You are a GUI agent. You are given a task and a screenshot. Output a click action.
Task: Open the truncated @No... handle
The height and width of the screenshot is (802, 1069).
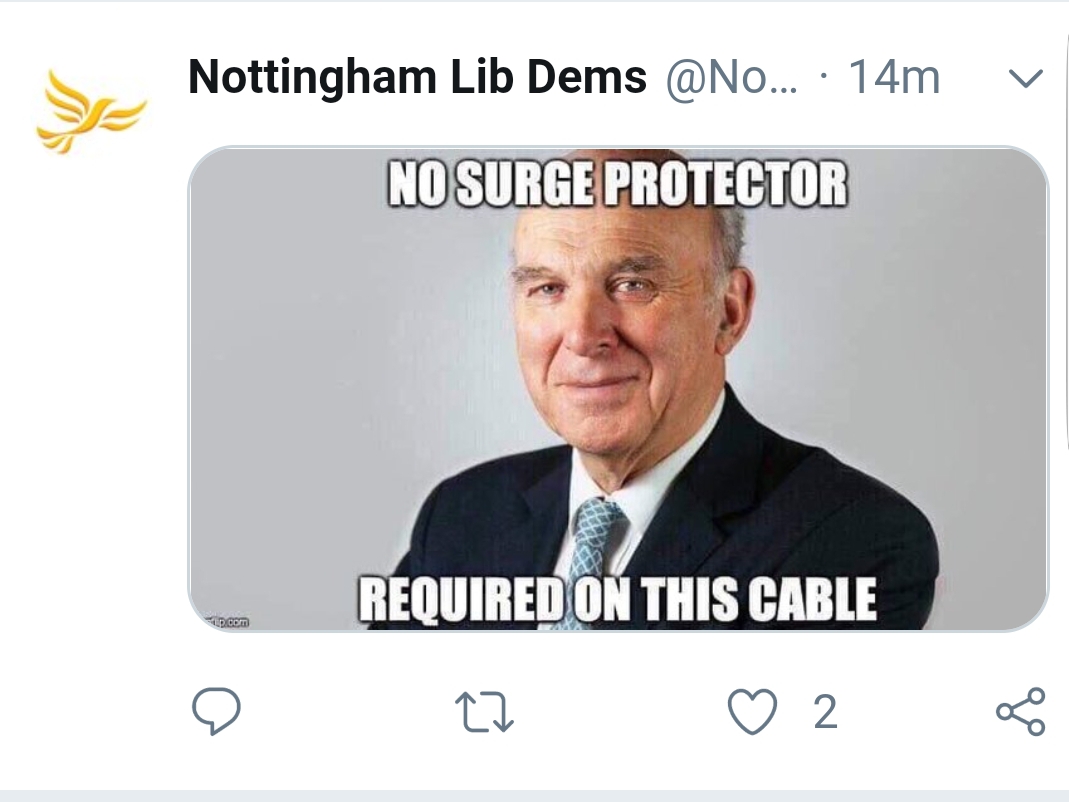[x=732, y=78]
